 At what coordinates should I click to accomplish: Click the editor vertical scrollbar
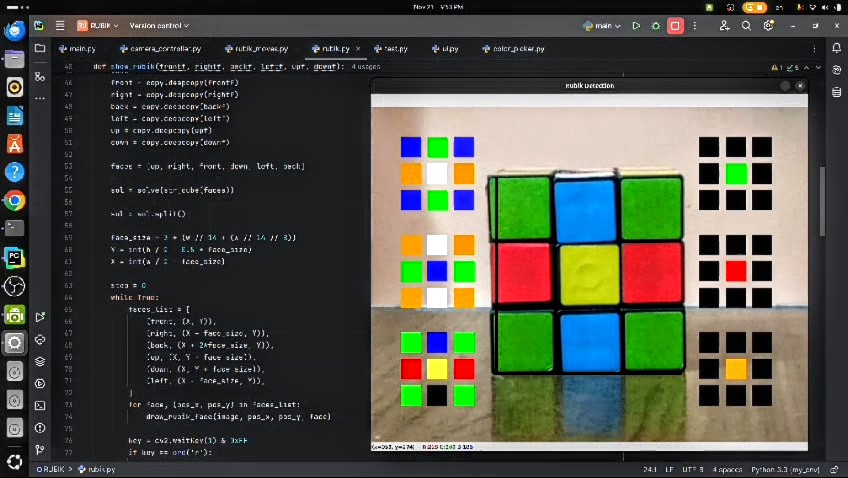click(822, 200)
